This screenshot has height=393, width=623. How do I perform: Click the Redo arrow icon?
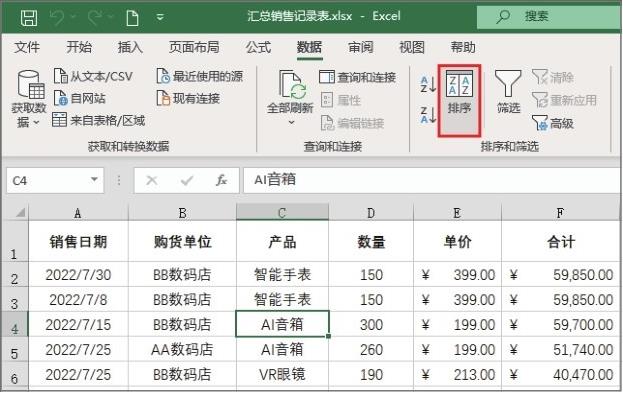point(95,17)
